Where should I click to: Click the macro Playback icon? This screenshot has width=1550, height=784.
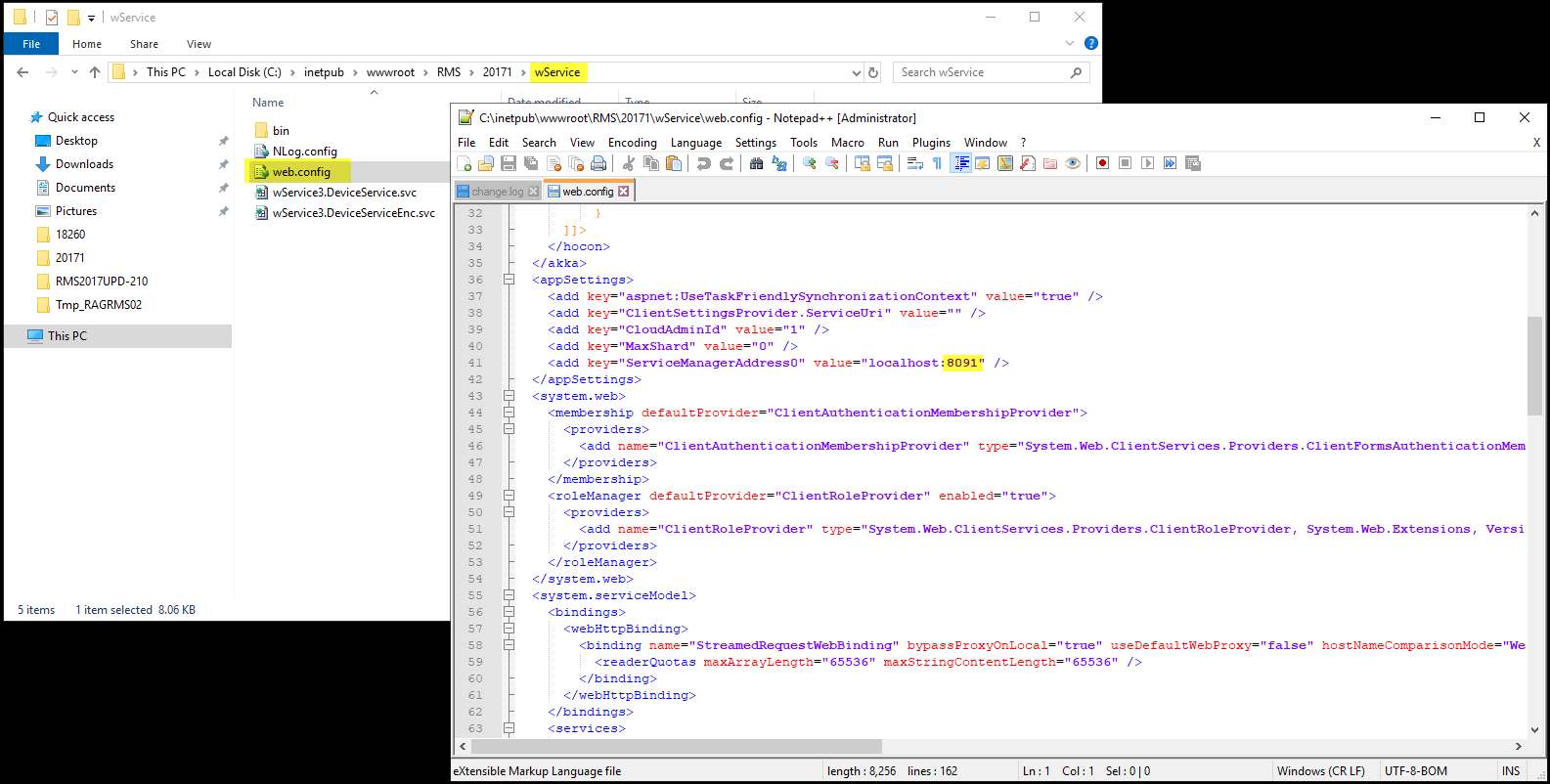tap(1147, 163)
